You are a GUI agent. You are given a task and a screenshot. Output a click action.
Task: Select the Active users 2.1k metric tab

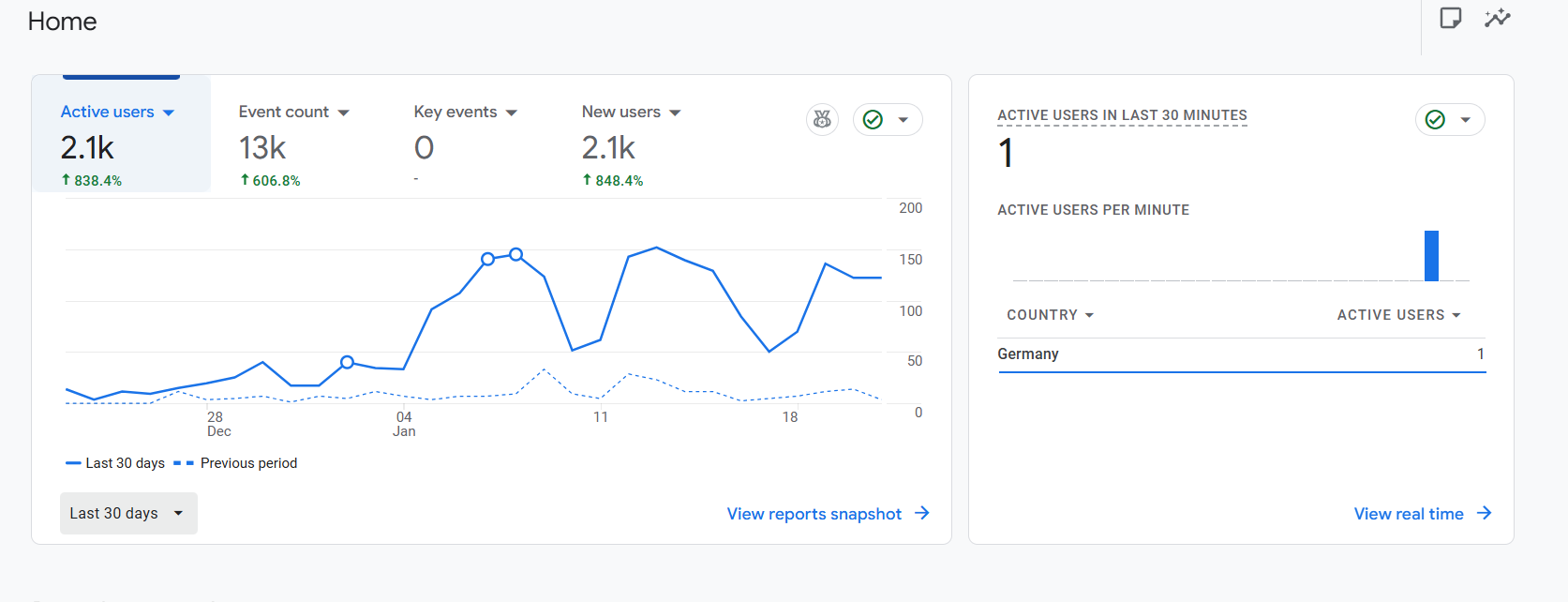point(121,133)
